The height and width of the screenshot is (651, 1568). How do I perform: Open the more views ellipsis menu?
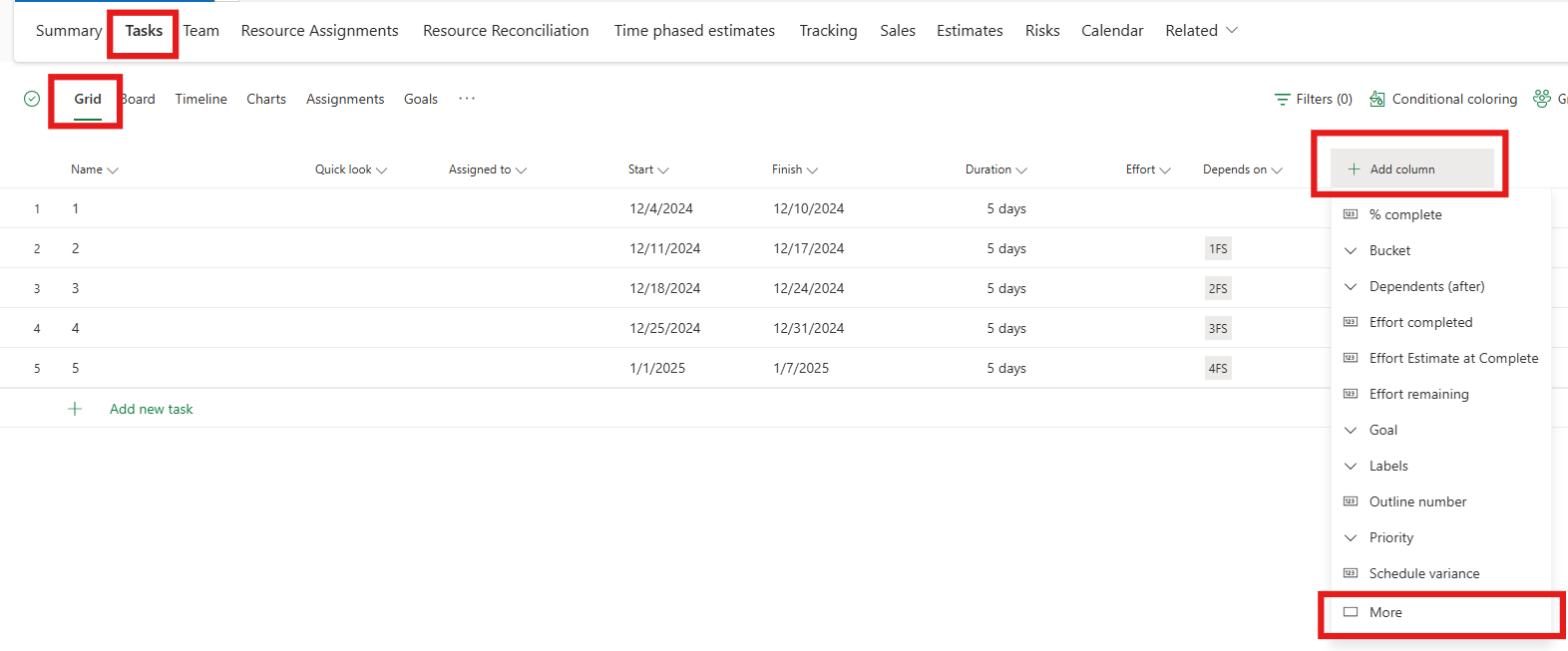467,99
